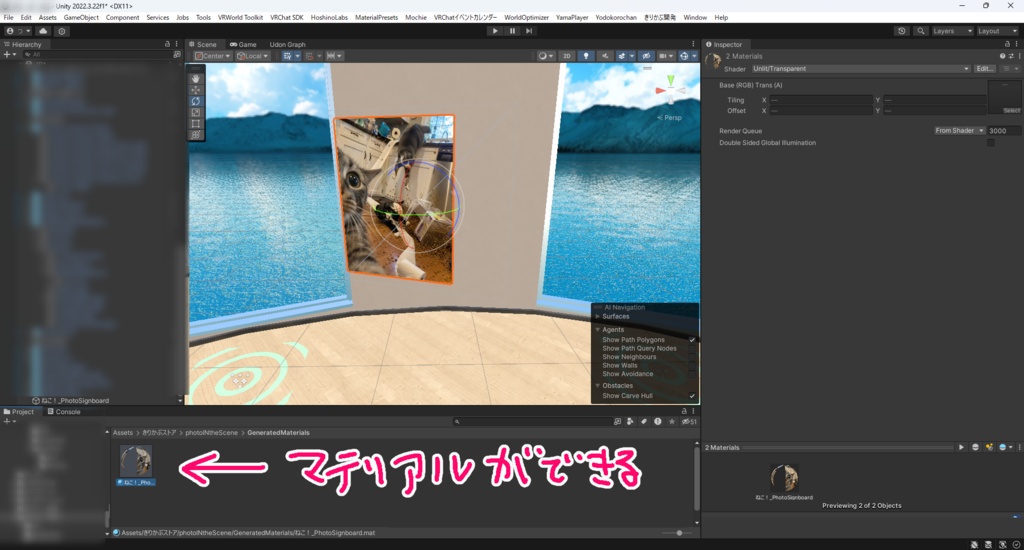
Task: Select ねこ！_PhotoSignboard in Hierarchy
Action: click(75, 400)
